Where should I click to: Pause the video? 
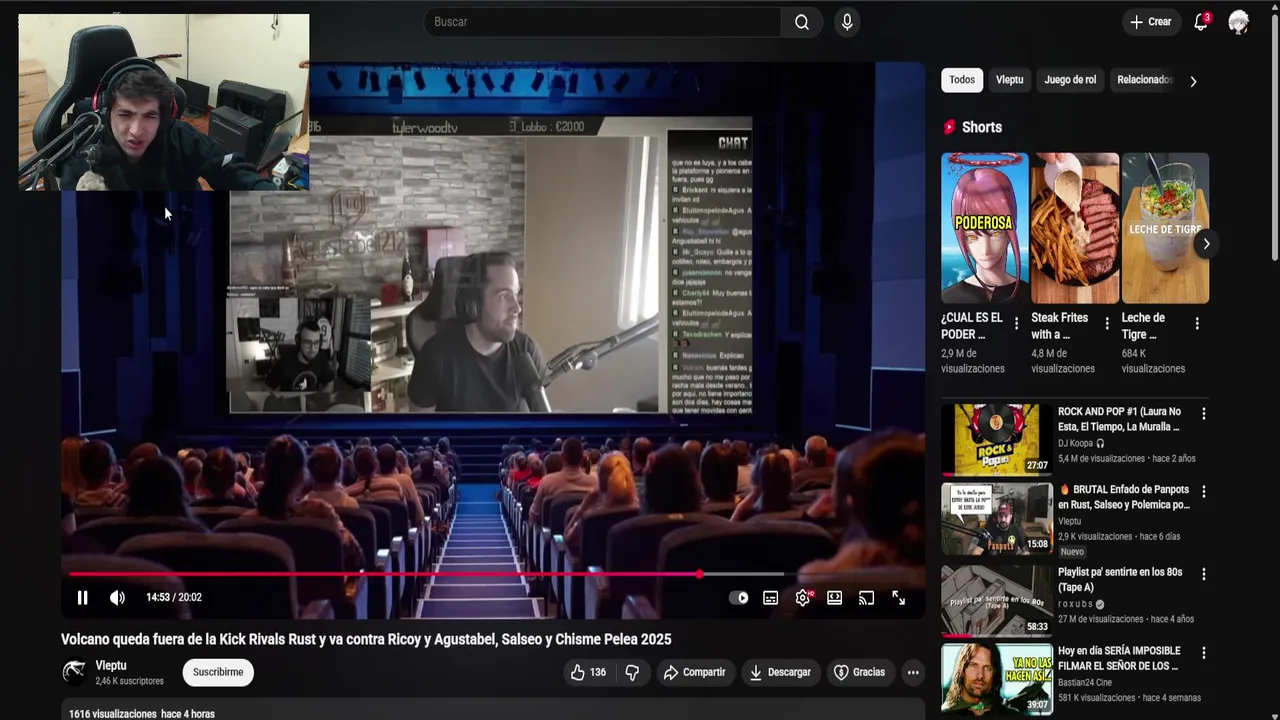pos(82,598)
